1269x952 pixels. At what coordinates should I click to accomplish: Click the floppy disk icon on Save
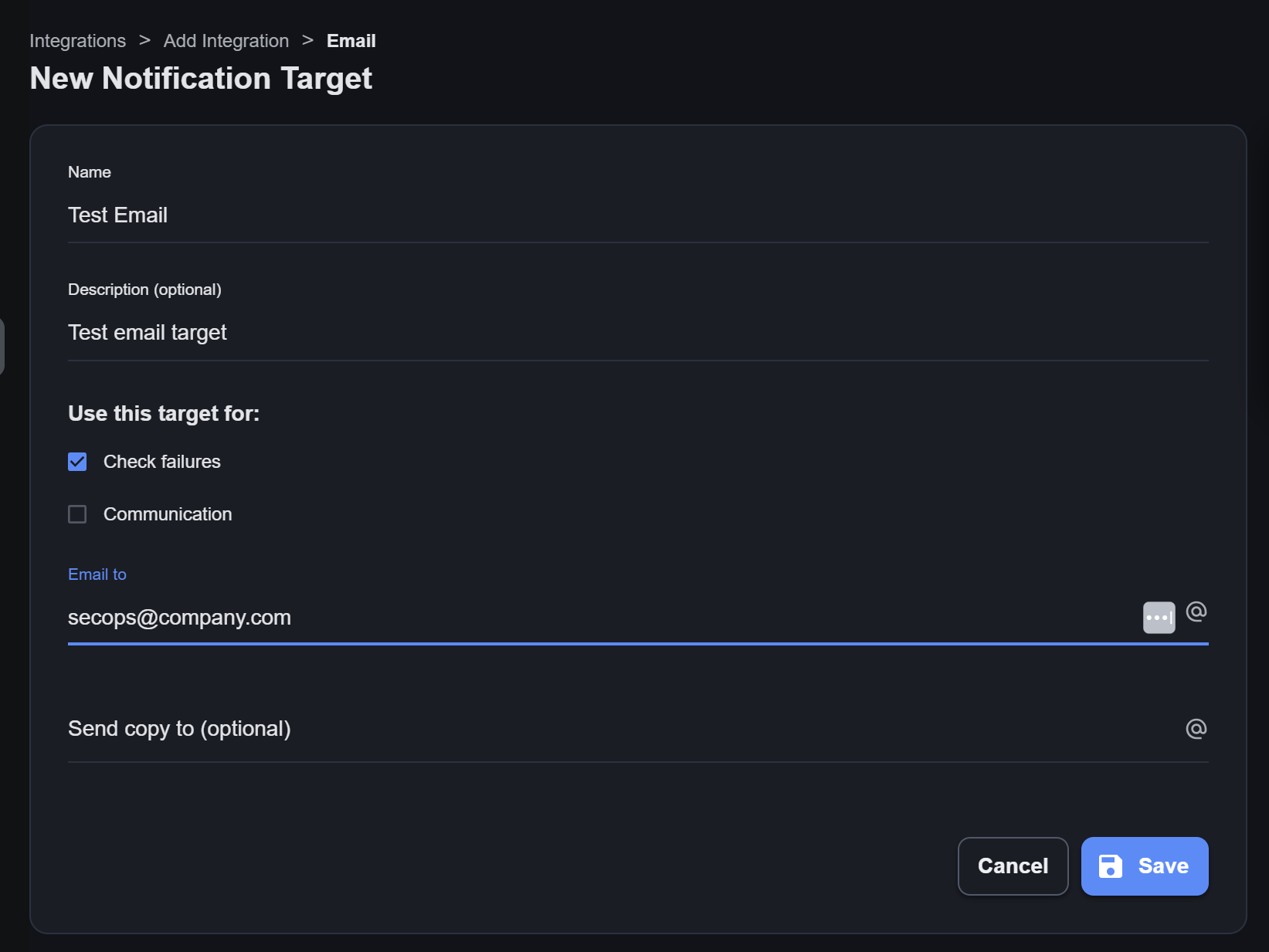[x=1110, y=866]
